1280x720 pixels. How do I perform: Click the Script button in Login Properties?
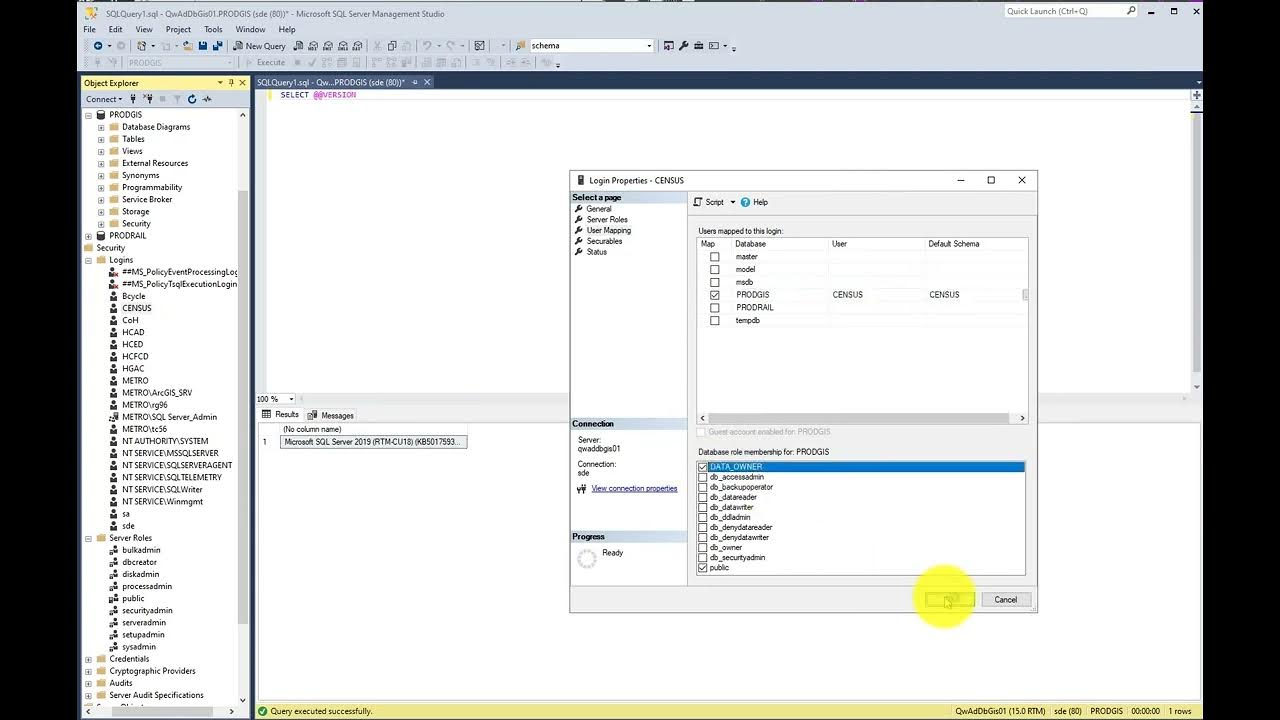[x=709, y=202]
